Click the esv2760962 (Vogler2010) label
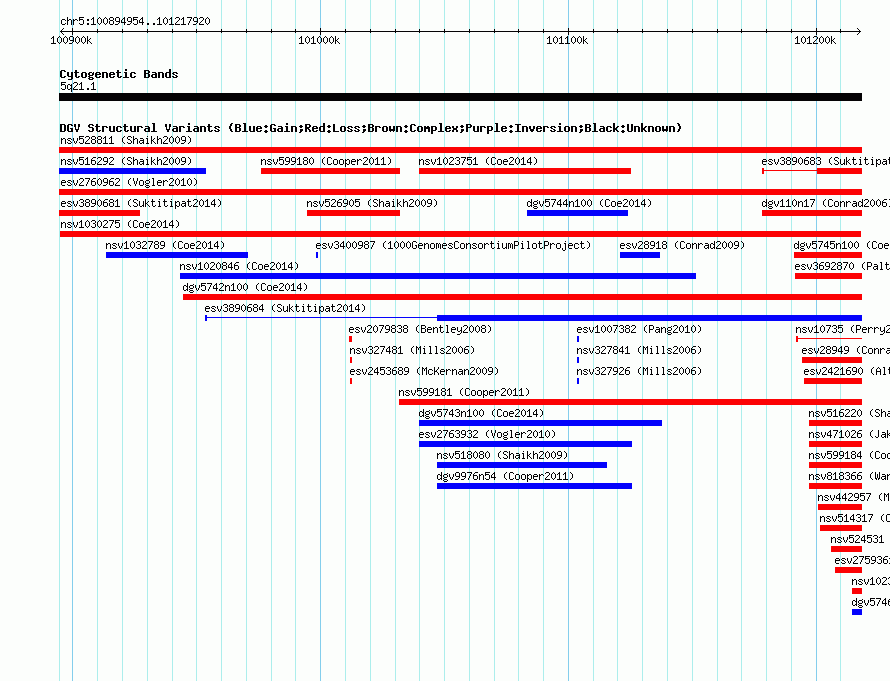890x681 pixels. coord(129,182)
